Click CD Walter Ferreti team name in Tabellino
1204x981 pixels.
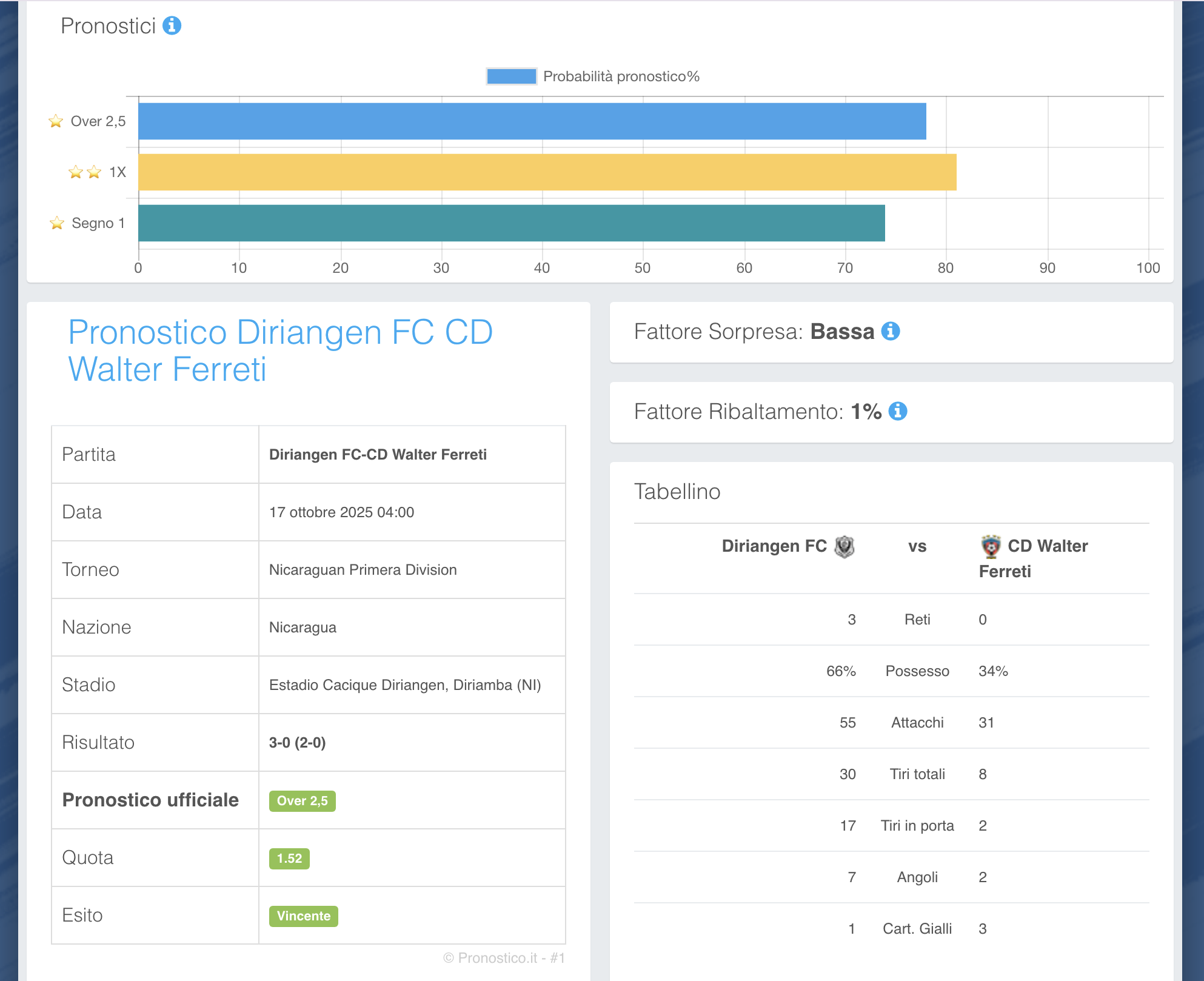click(x=1046, y=546)
